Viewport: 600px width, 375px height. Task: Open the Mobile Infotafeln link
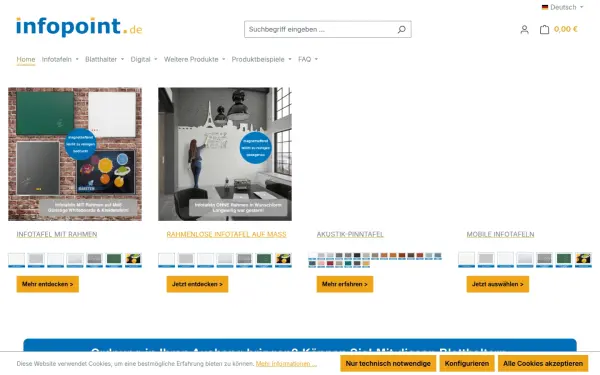500,234
